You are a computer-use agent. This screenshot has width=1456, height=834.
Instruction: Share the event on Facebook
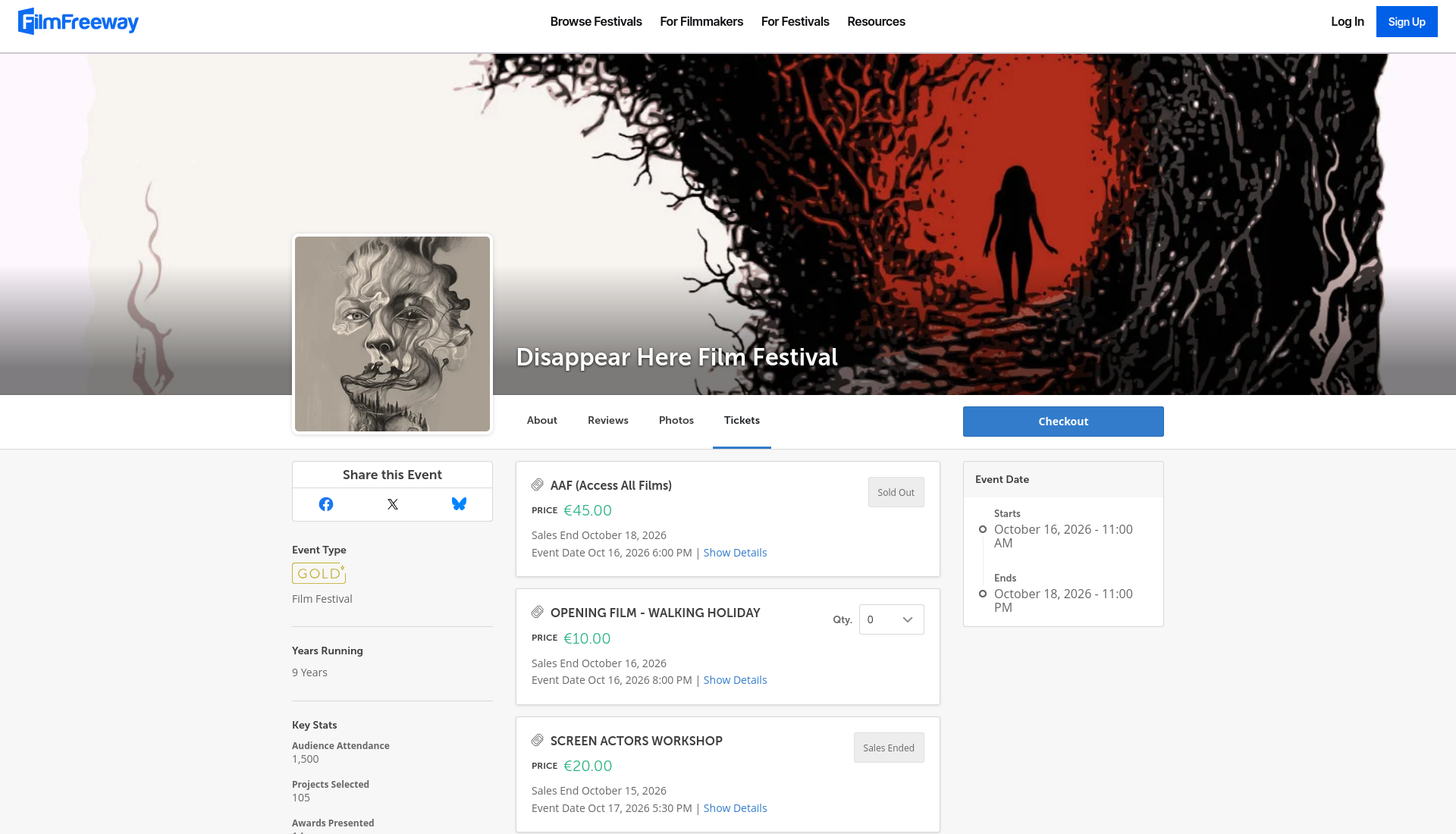pos(326,504)
